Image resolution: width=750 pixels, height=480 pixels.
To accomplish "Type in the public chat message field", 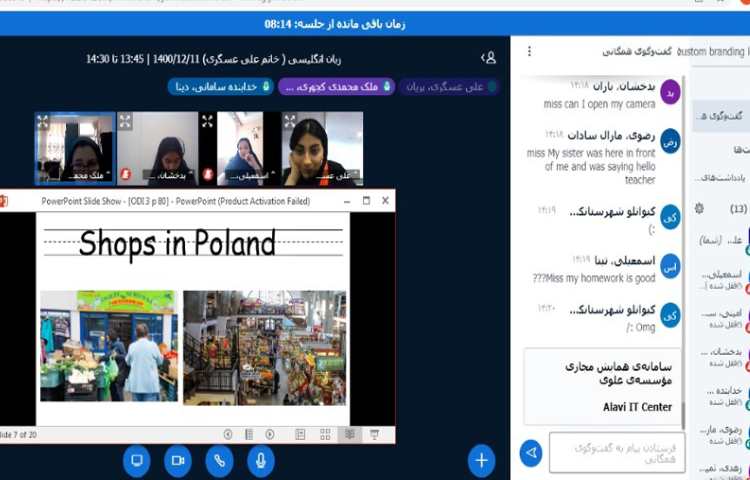I will coord(615,453).
